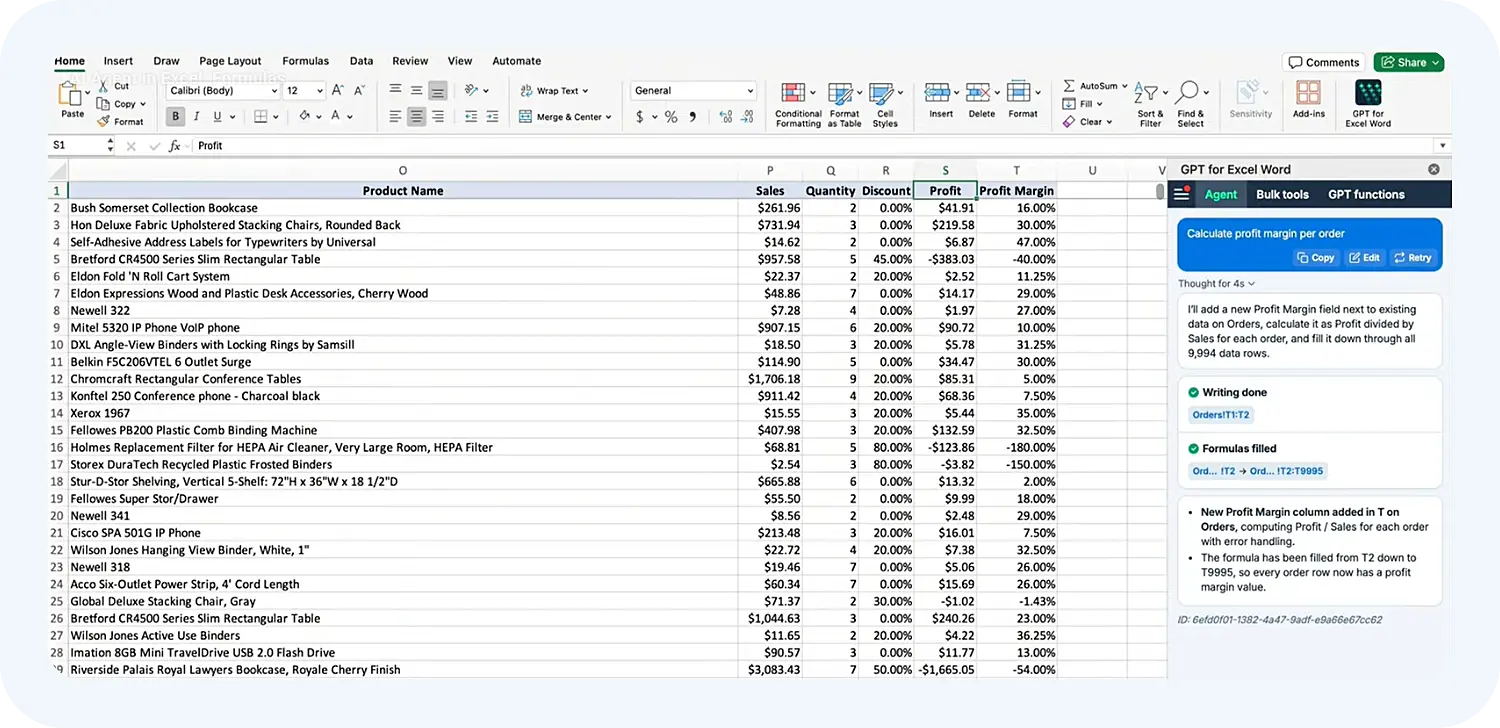Viewport: 1500px width, 728px height.
Task: Top-align the cell contents
Action: point(395,90)
